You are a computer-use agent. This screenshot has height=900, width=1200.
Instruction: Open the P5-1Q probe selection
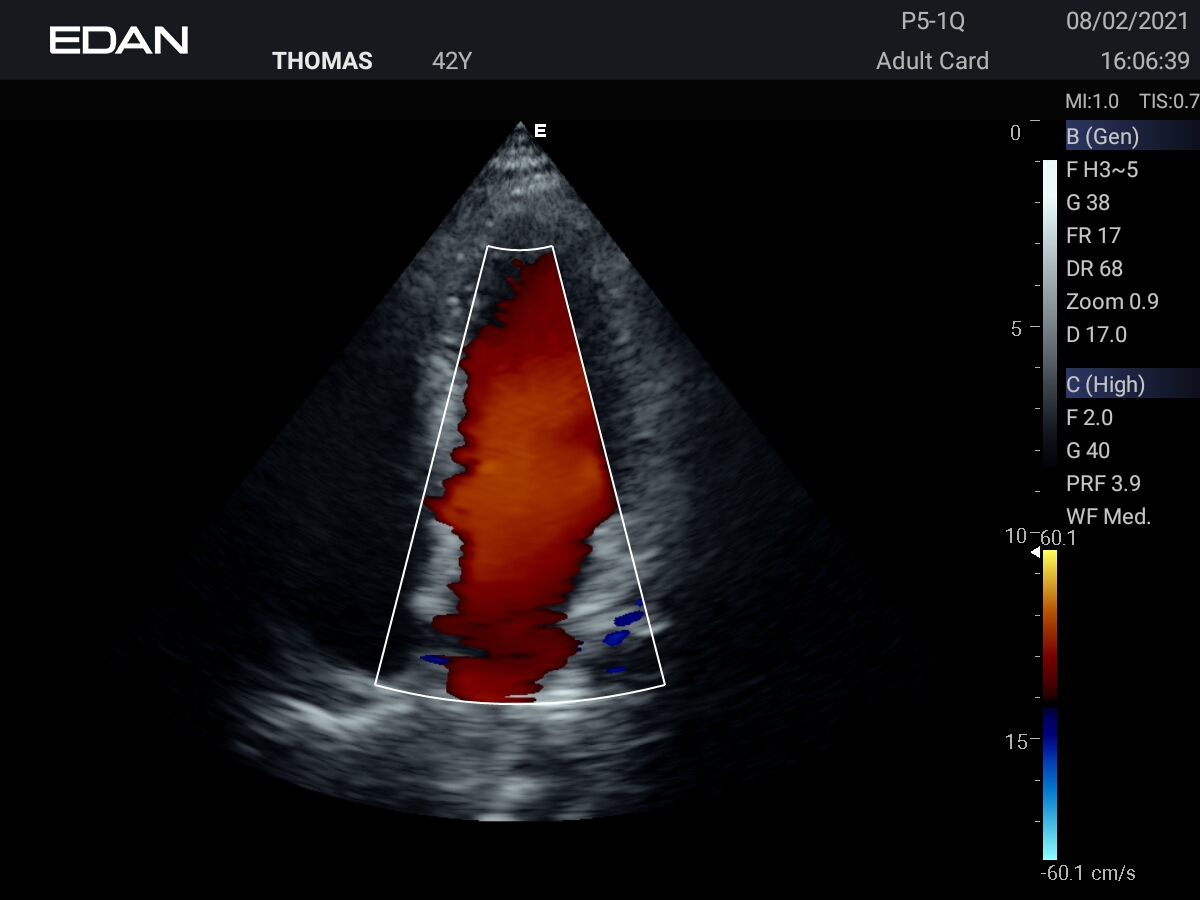coord(932,22)
